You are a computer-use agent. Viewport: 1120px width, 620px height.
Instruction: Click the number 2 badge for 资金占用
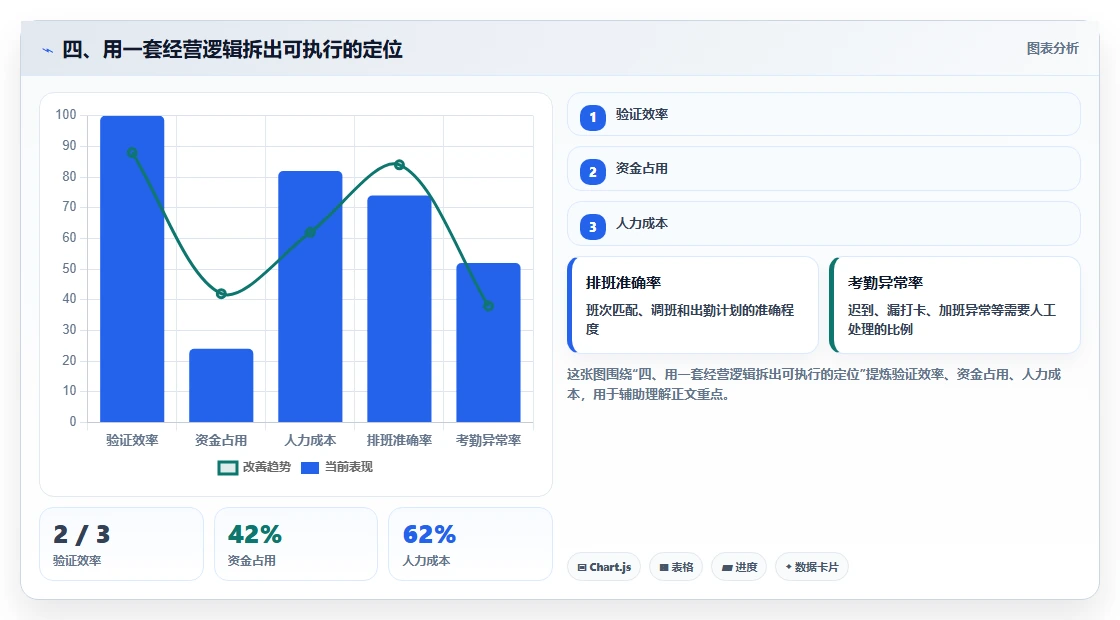[x=592, y=171]
